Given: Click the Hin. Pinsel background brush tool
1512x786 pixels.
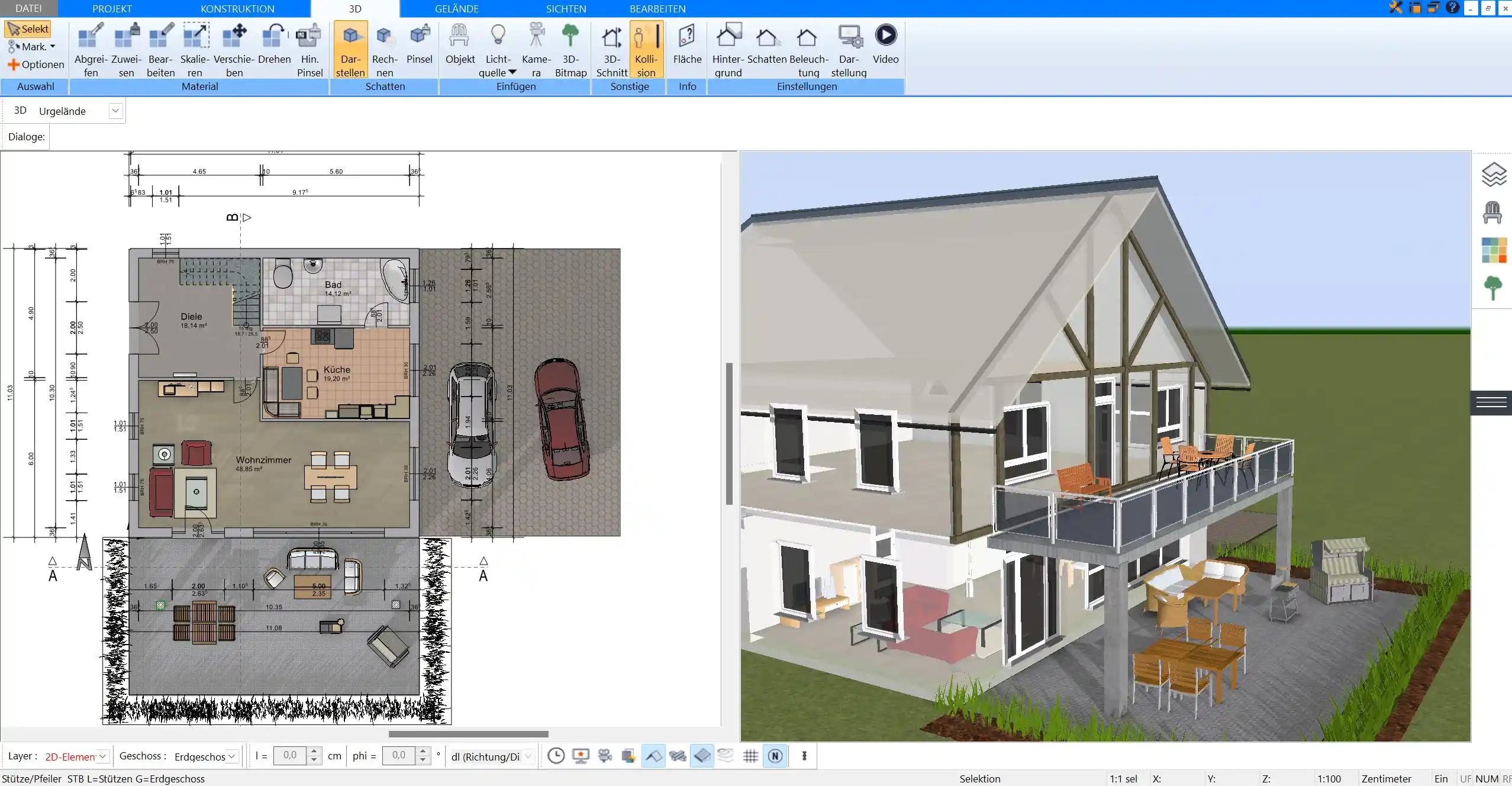Looking at the screenshot, I should point(310,50).
